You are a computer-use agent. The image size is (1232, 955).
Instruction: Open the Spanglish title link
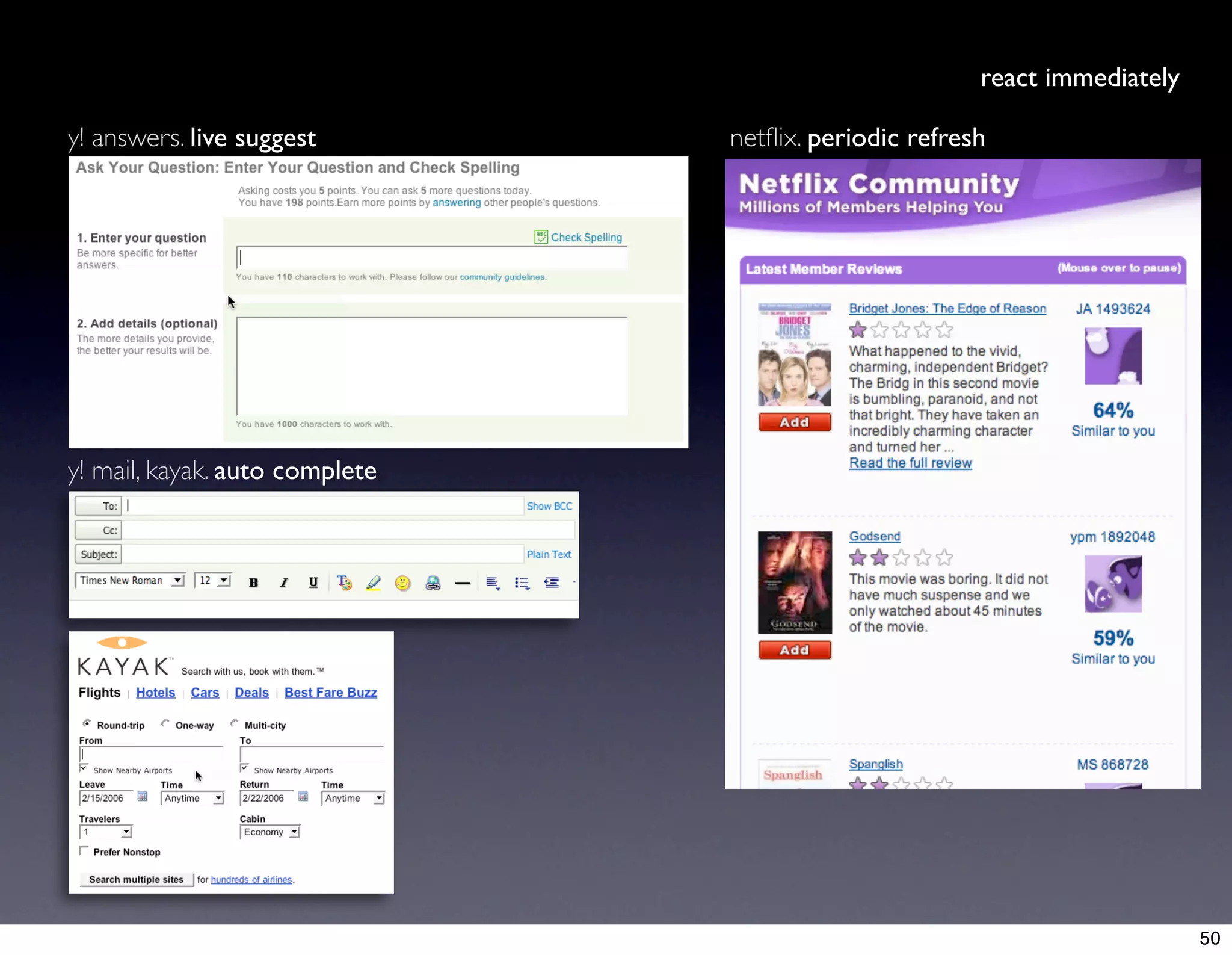pos(876,764)
